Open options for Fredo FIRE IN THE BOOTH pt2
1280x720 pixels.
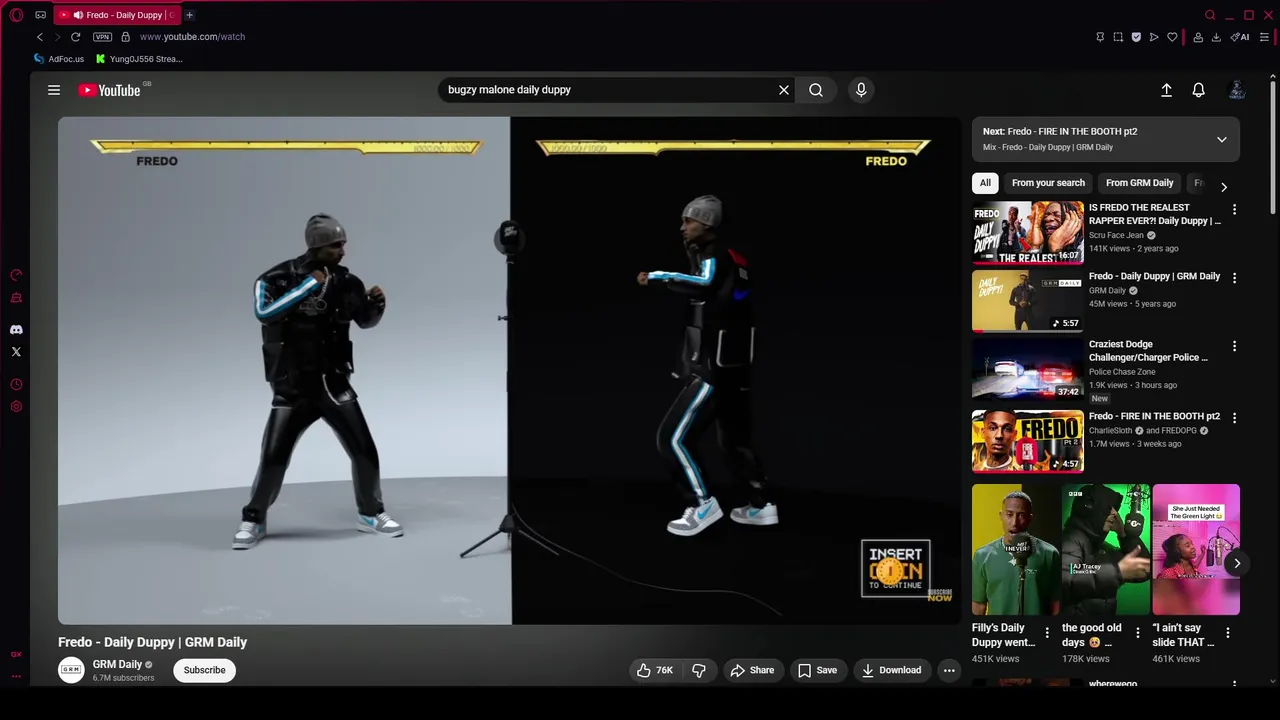tap(1234, 418)
